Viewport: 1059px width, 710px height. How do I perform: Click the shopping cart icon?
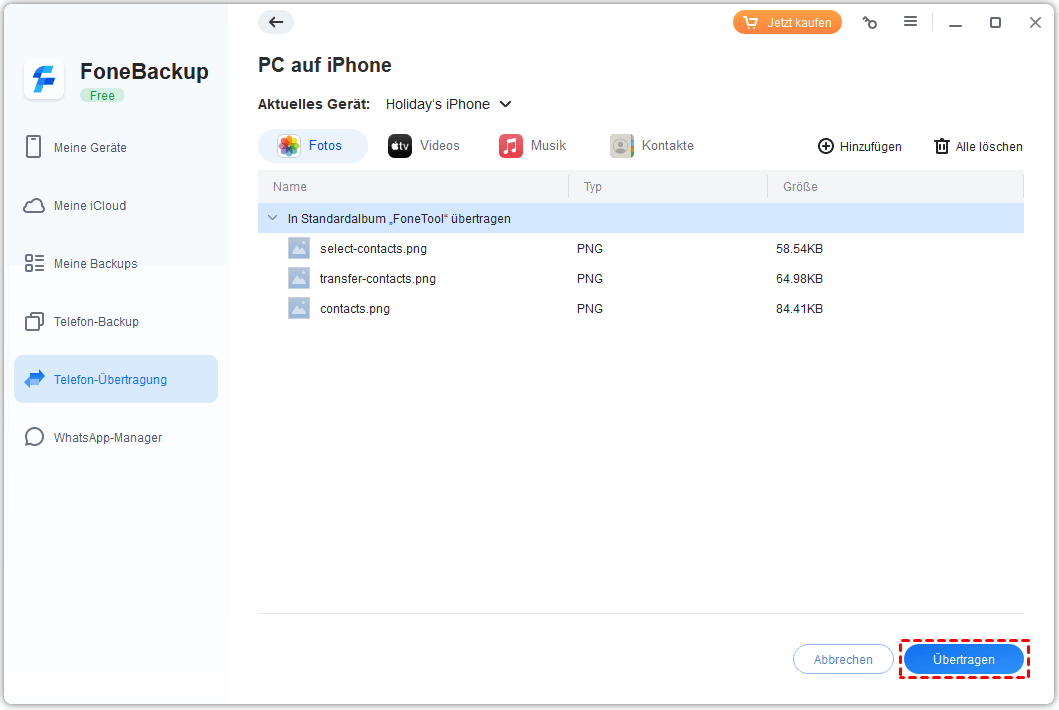click(x=750, y=22)
